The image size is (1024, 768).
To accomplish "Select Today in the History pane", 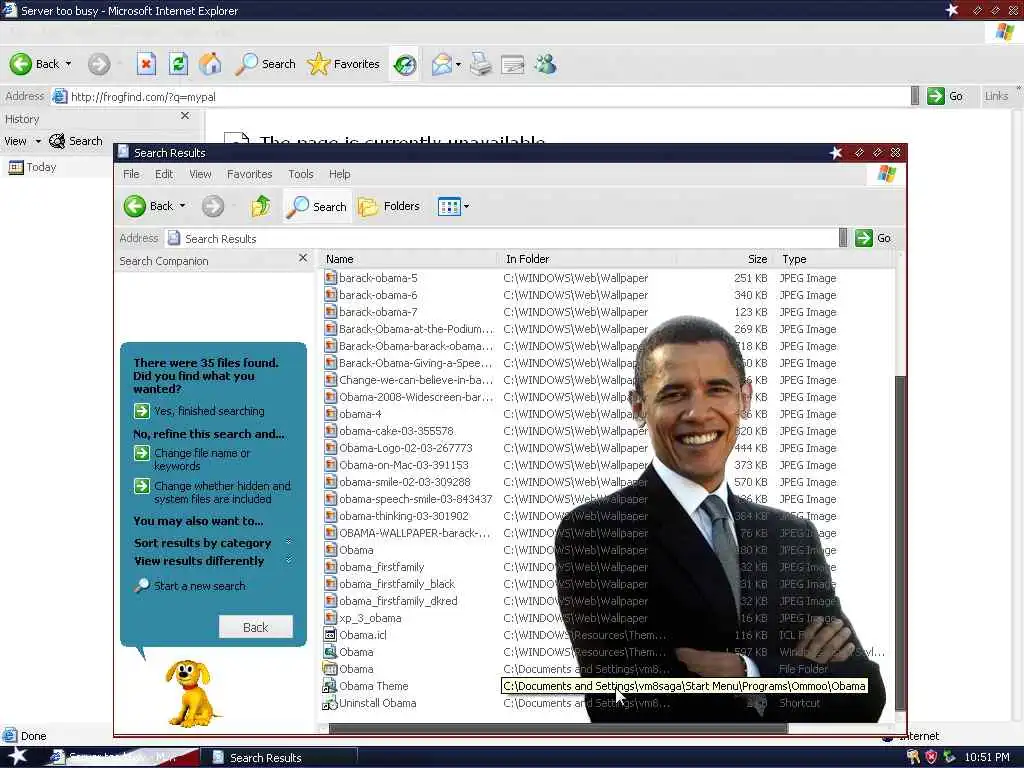I will (x=33, y=167).
